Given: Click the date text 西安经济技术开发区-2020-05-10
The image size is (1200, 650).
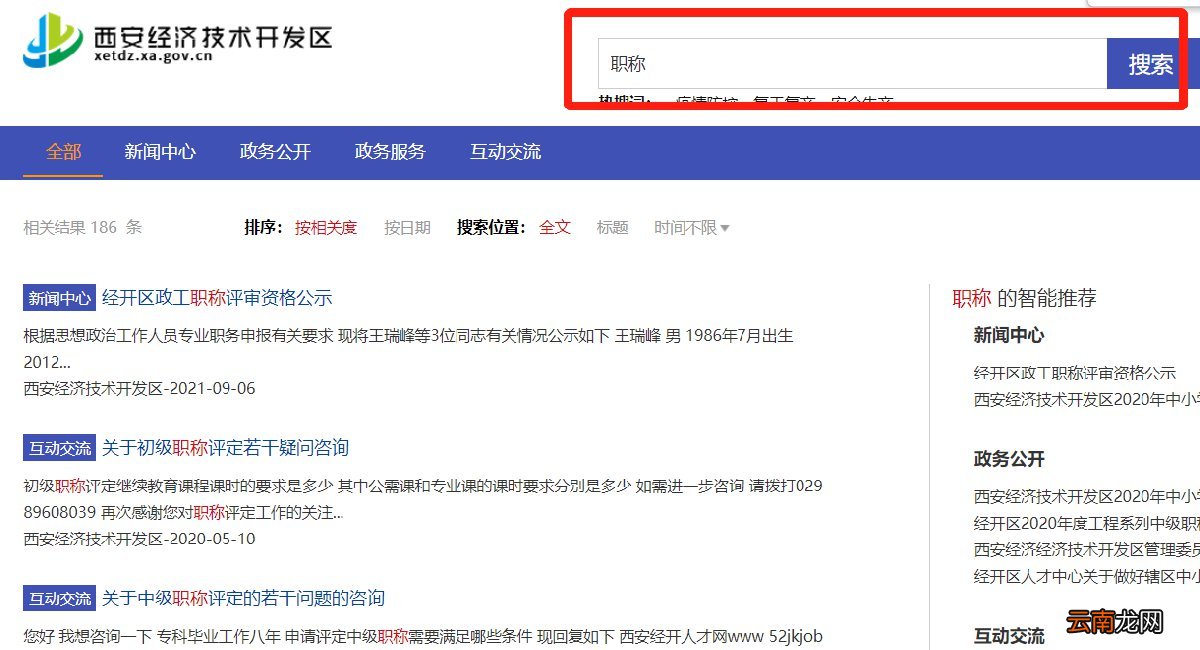Looking at the screenshot, I should [x=139, y=539].
